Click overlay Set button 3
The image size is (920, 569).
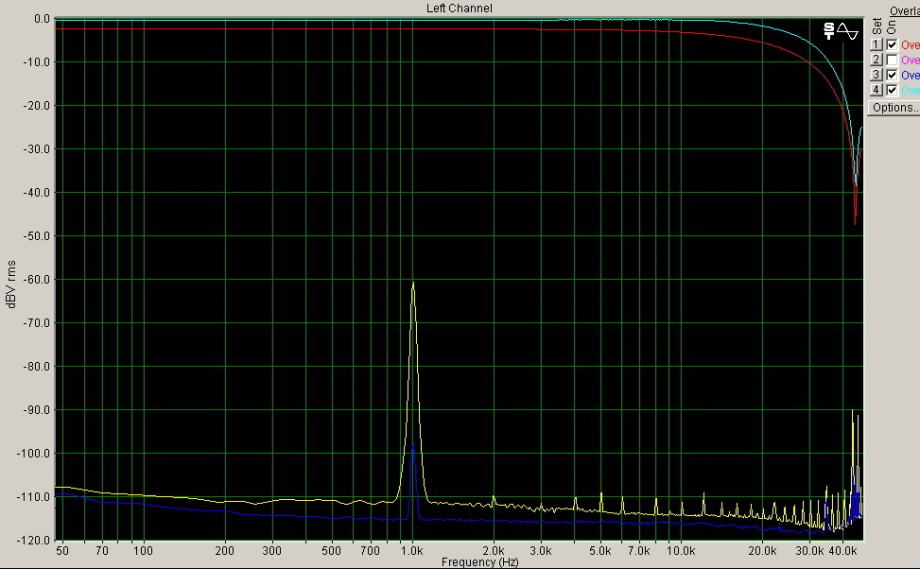876,75
